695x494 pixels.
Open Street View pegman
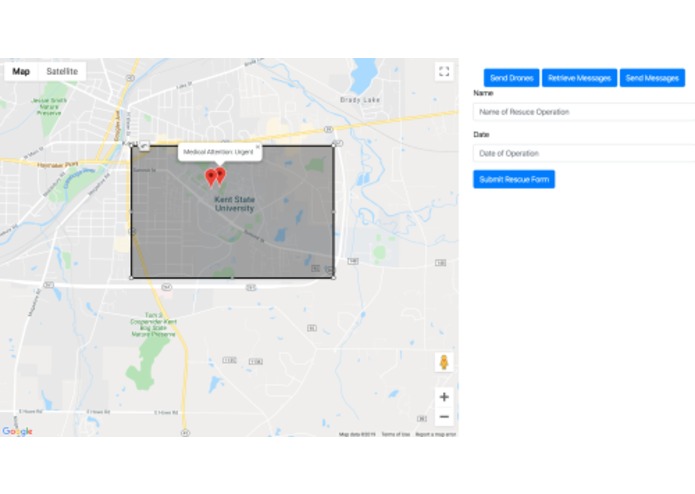tap(444, 362)
